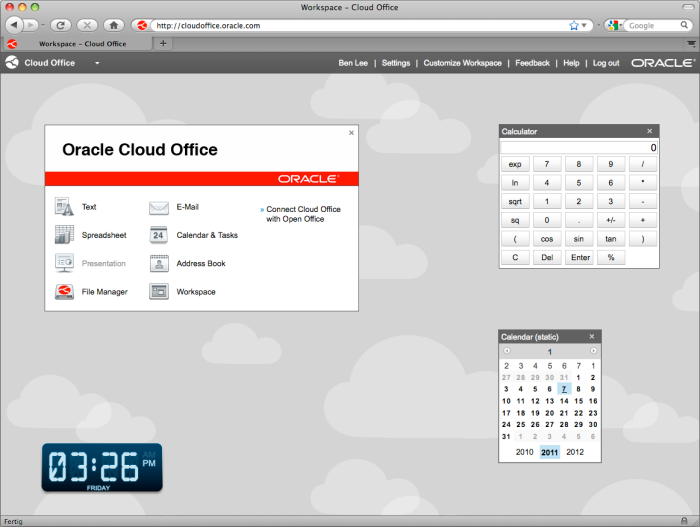The width and height of the screenshot is (700, 527).
Task: Open the Presentation app icon
Action: tap(64, 263)
